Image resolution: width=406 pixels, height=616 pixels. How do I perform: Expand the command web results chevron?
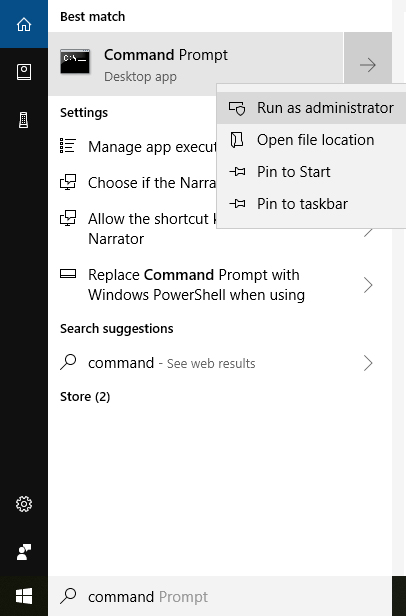point(368,363)
